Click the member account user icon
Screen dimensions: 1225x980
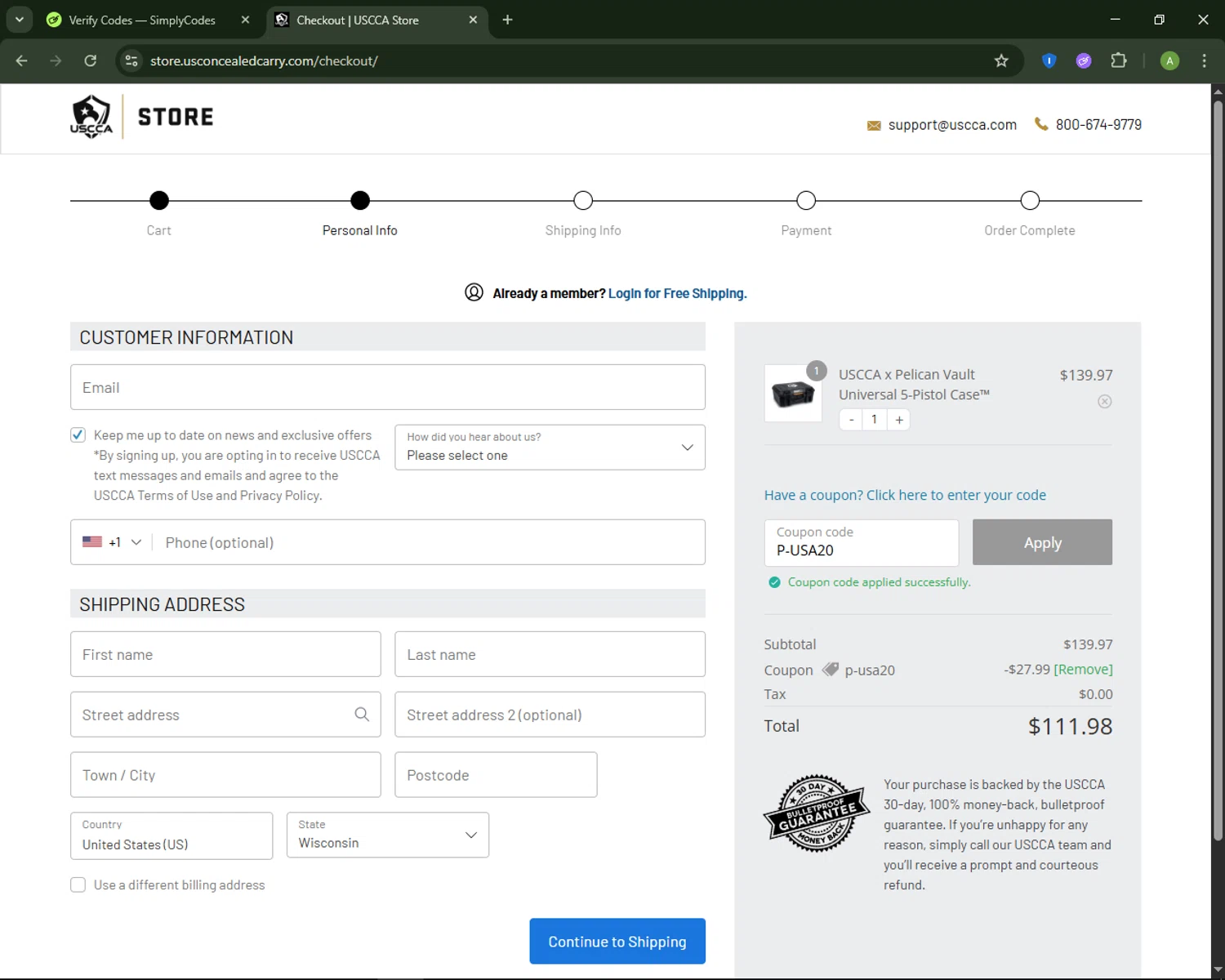click(x=474, y=292)
